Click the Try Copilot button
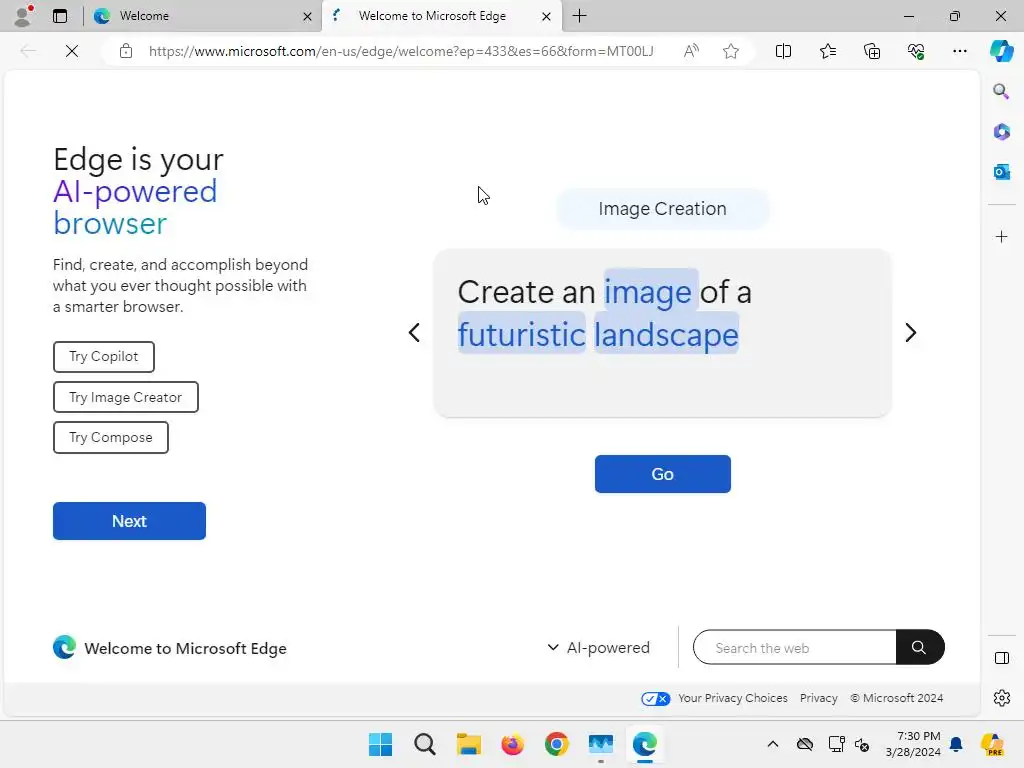This screenshot has height=768, width=1024. [104, 357]
